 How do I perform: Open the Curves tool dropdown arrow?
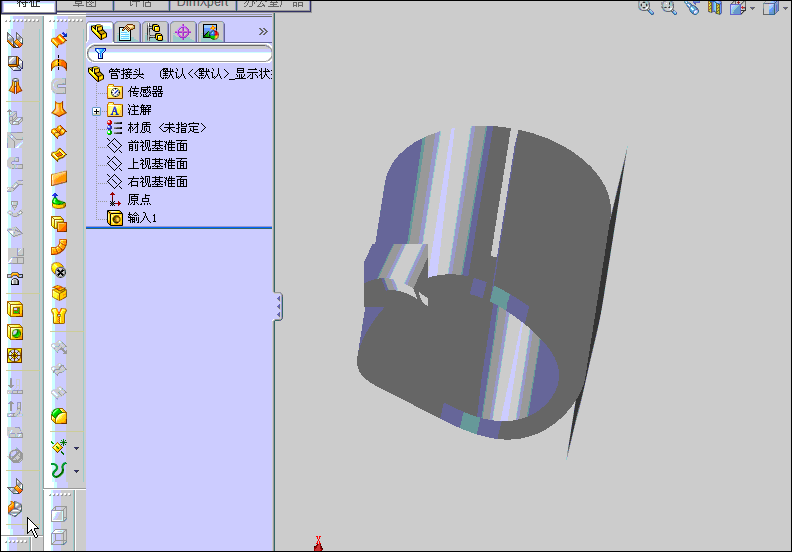click(x=76, y=472)
